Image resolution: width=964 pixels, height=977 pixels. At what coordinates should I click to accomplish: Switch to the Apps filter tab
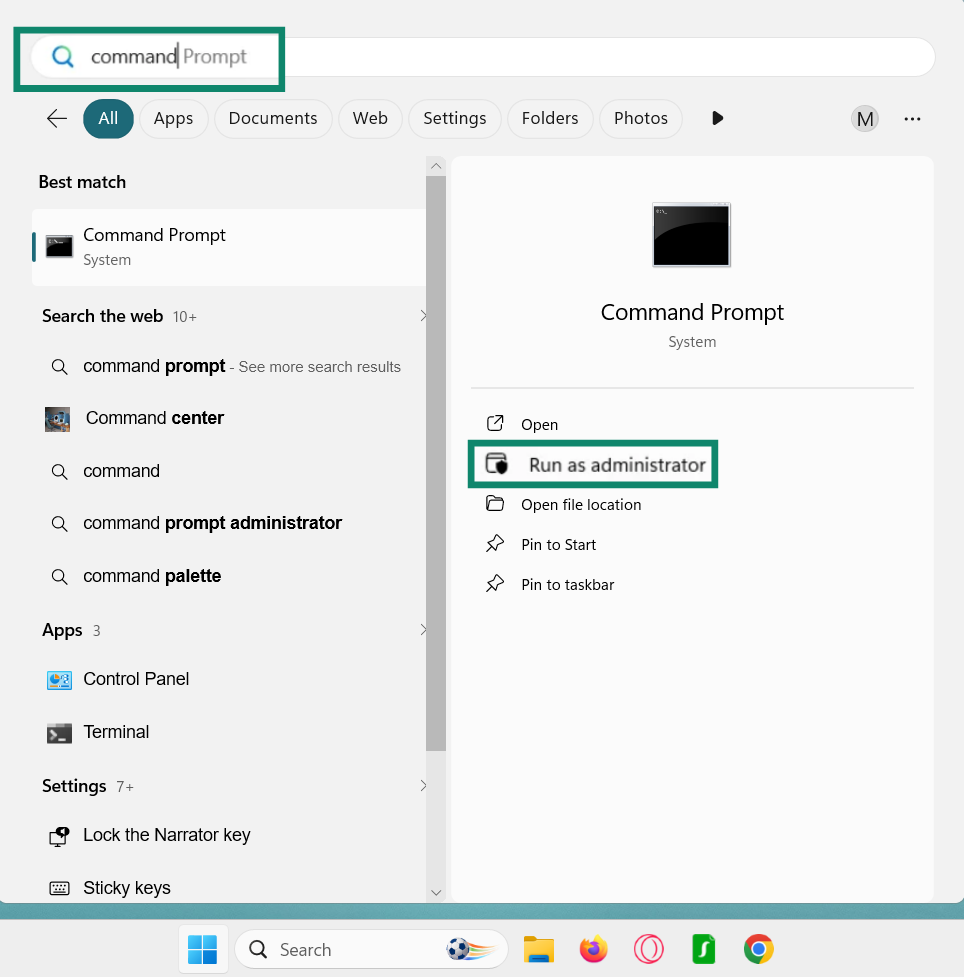click(x=173, y=118)
